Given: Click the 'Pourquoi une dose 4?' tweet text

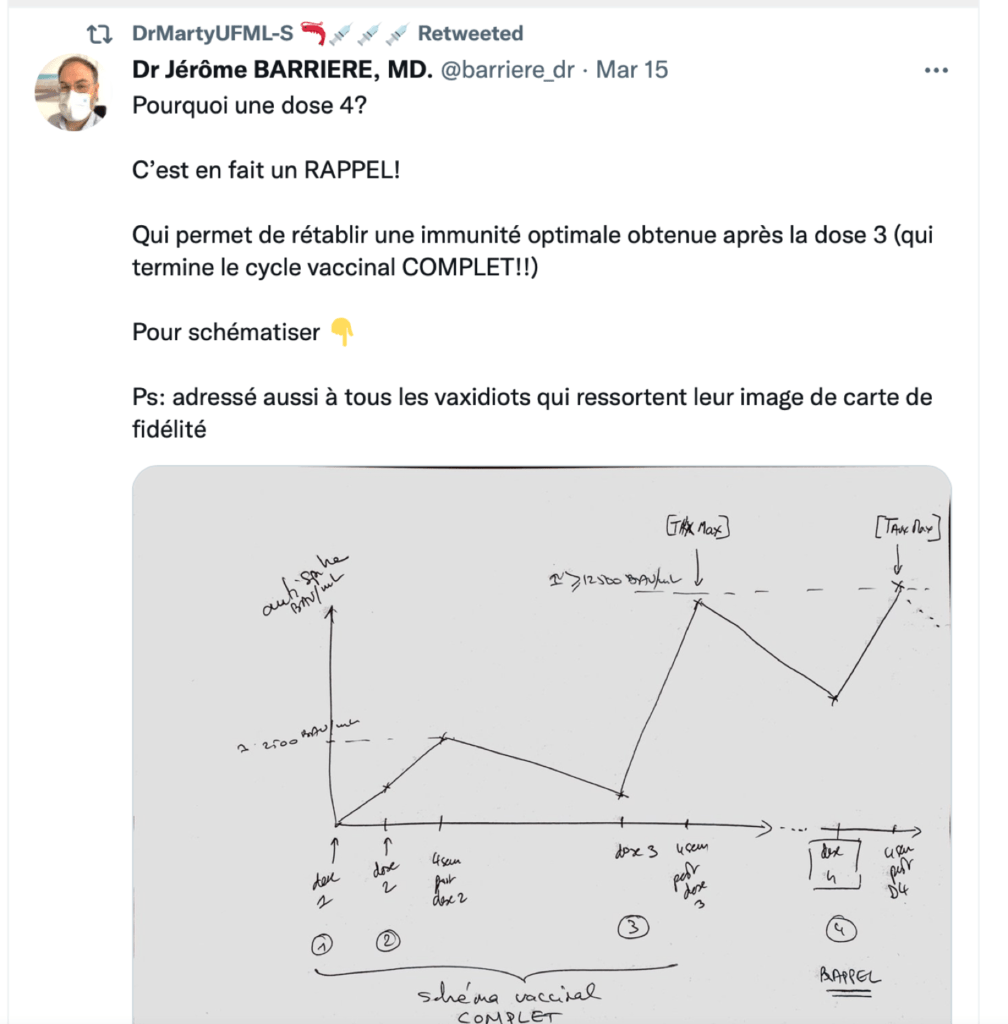Looking at the screenshot, I should point(249,105).
